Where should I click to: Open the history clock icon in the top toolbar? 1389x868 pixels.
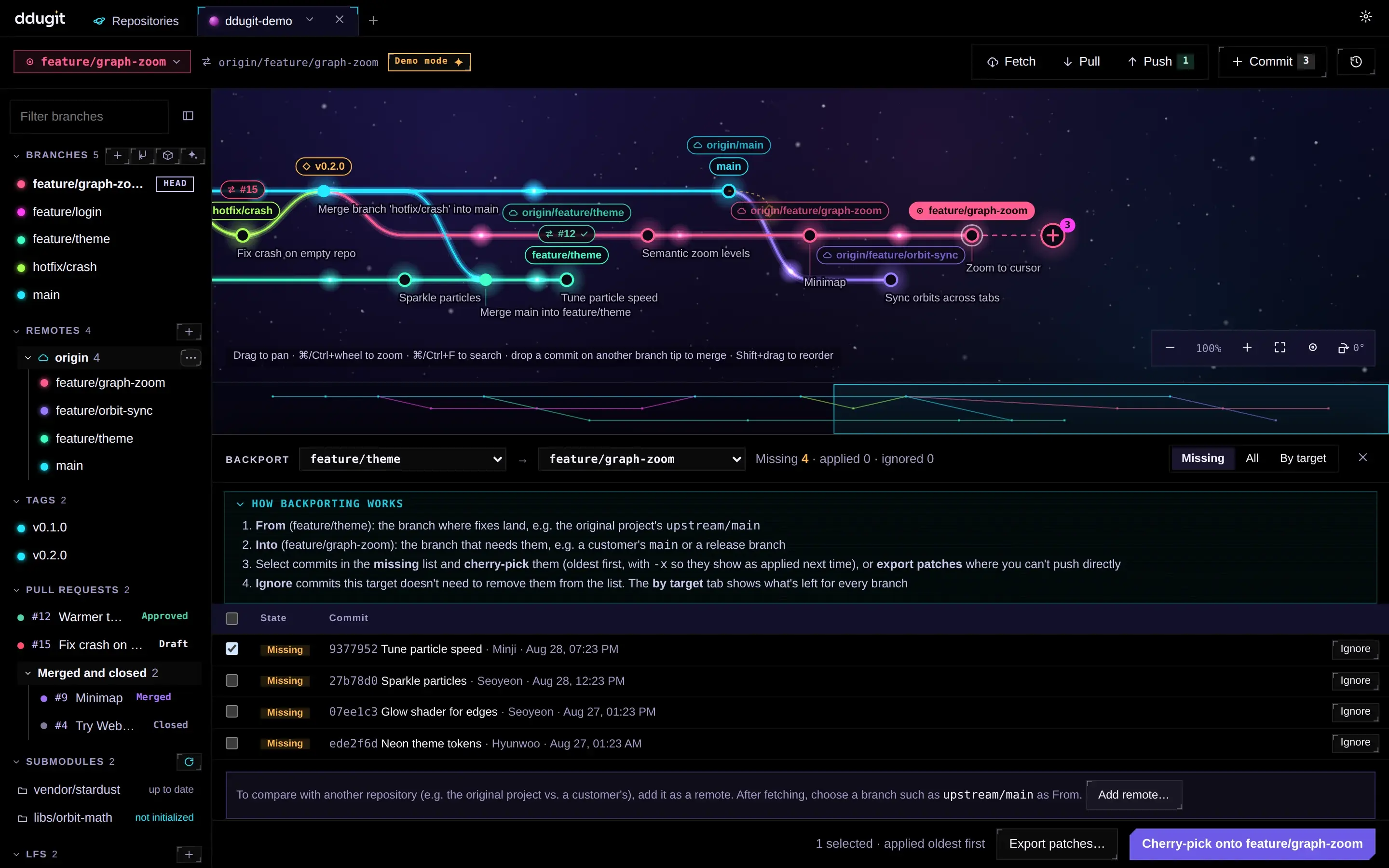[1356, 61]
